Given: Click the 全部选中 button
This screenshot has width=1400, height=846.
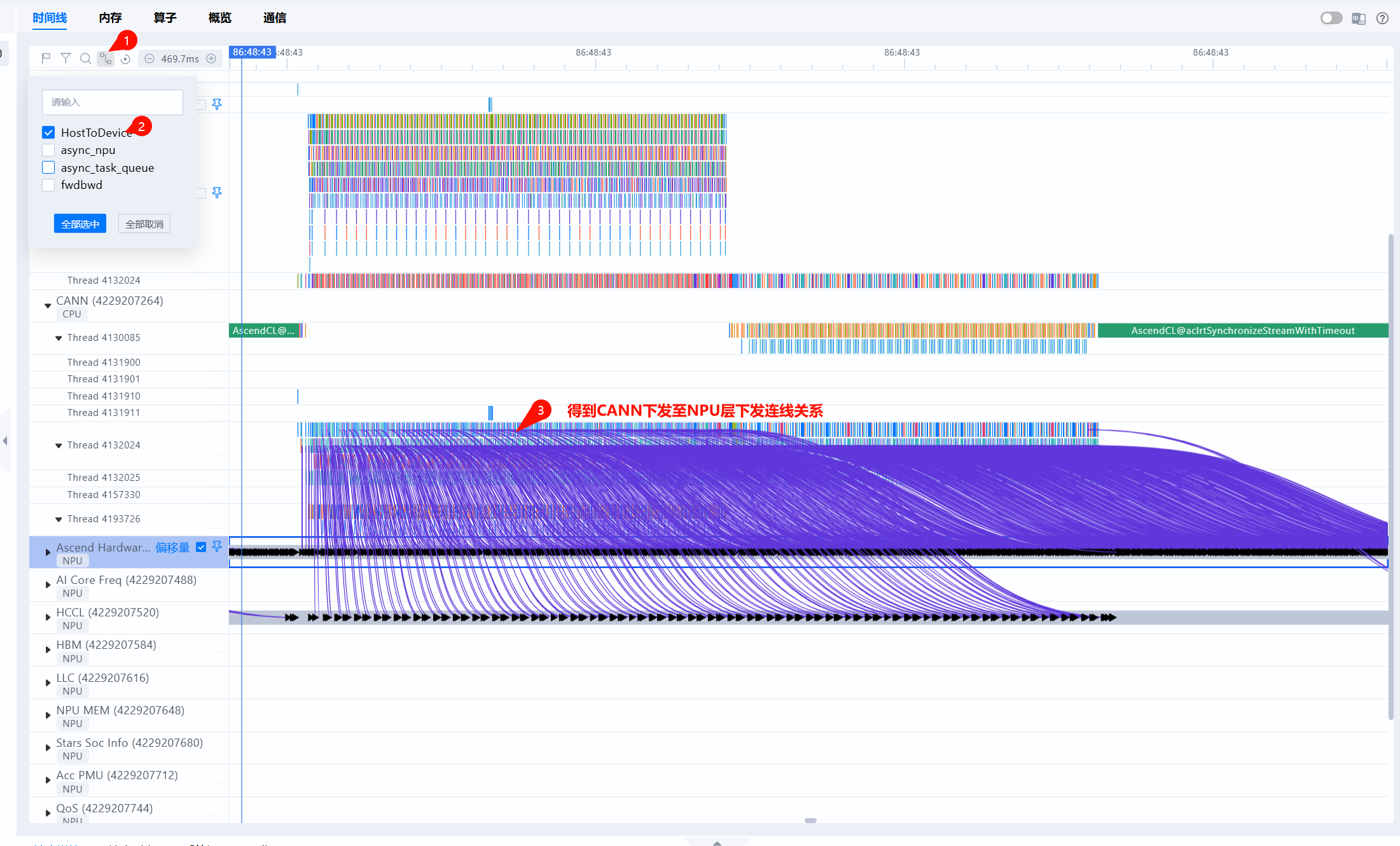Looking at the screenshot, I should [80, 224].
